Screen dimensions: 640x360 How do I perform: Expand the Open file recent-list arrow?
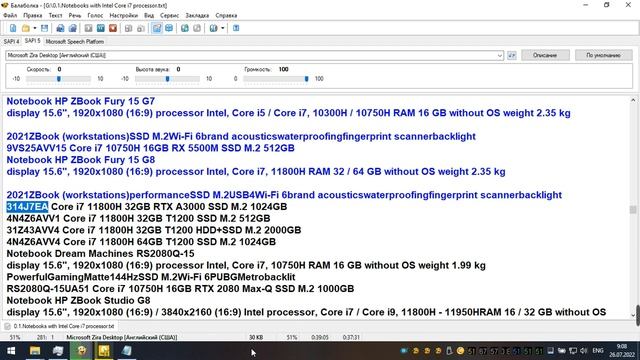click(35, 28)
